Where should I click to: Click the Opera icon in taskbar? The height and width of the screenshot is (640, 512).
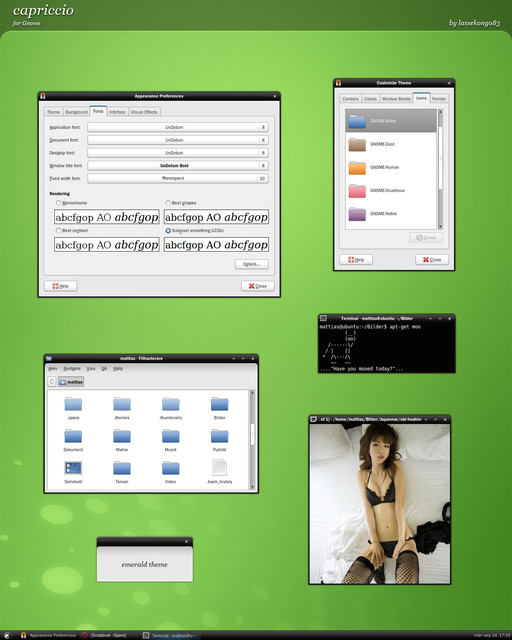(85, 635)
